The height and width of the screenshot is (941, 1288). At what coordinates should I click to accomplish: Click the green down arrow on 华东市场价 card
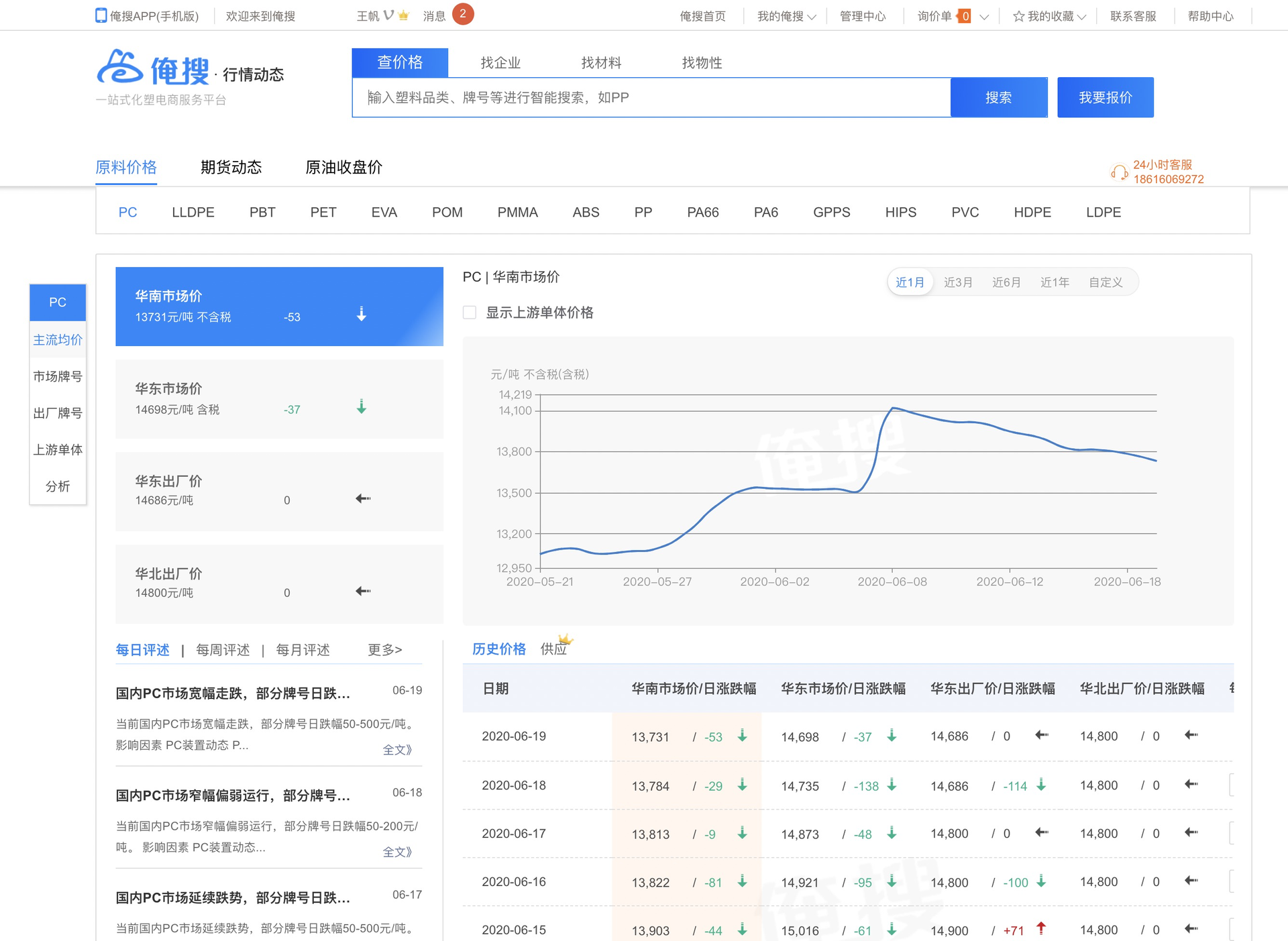coord(361,406)
